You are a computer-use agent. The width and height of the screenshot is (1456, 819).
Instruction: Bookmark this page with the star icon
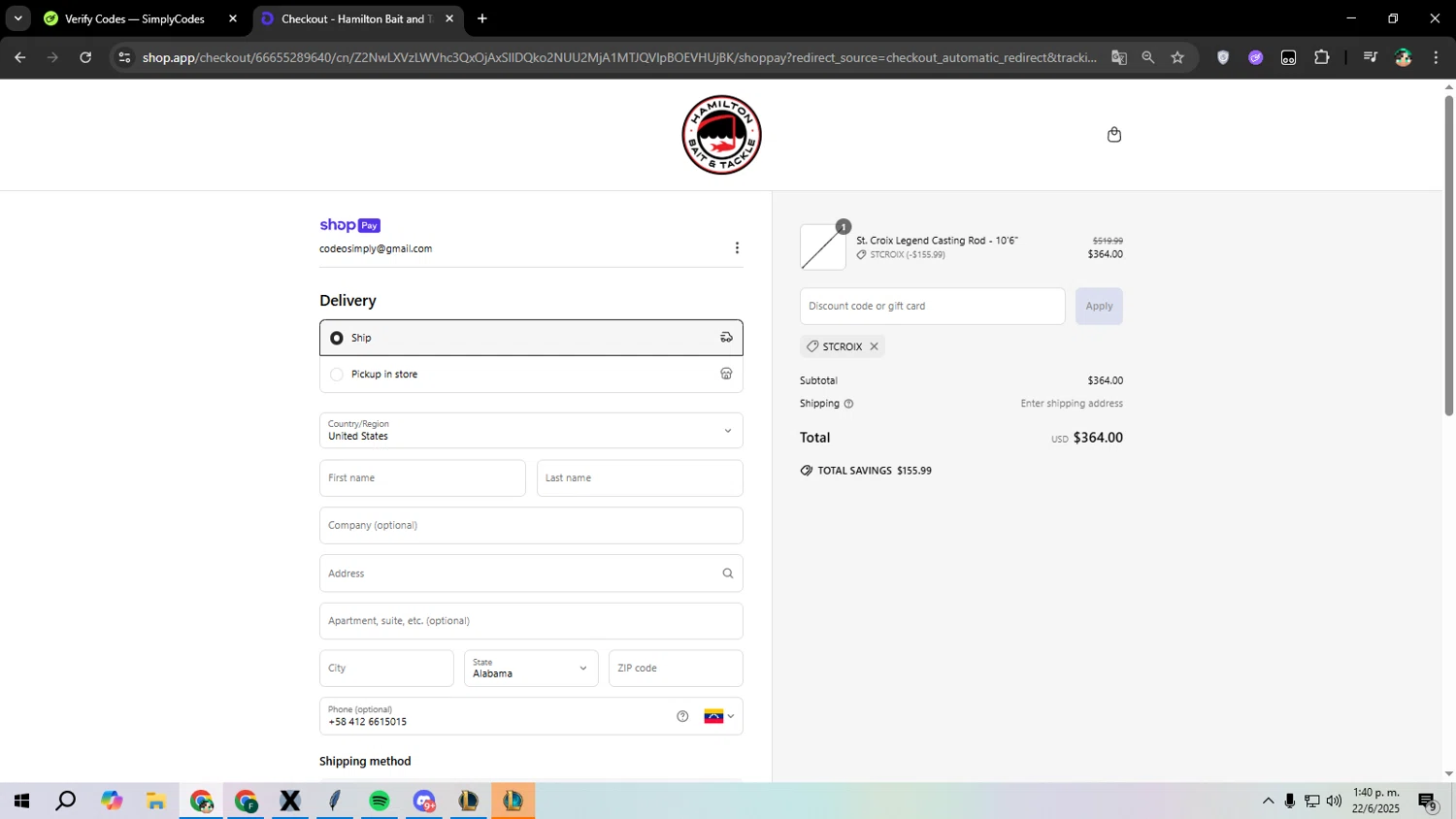(x=1177, y=57)
